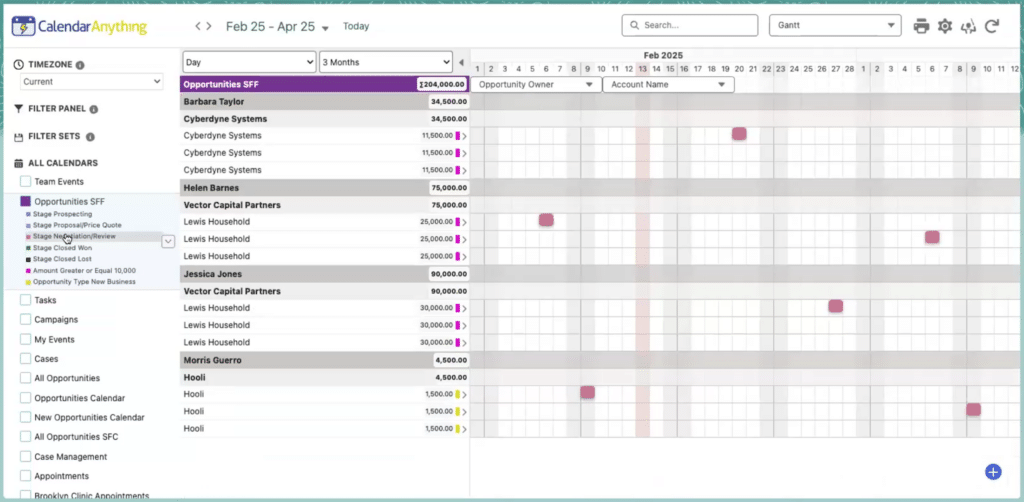Click the save icon of FILTER SETS
The image size is (1024, 502).
18,137
